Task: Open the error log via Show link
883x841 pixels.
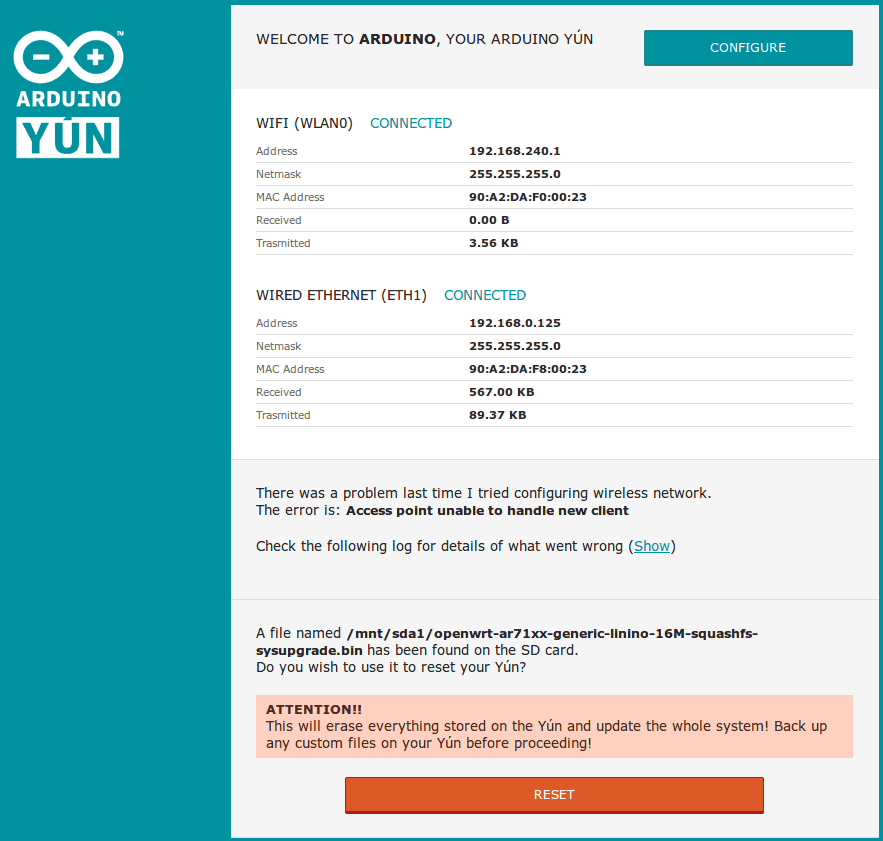Action: coord(652,546)
